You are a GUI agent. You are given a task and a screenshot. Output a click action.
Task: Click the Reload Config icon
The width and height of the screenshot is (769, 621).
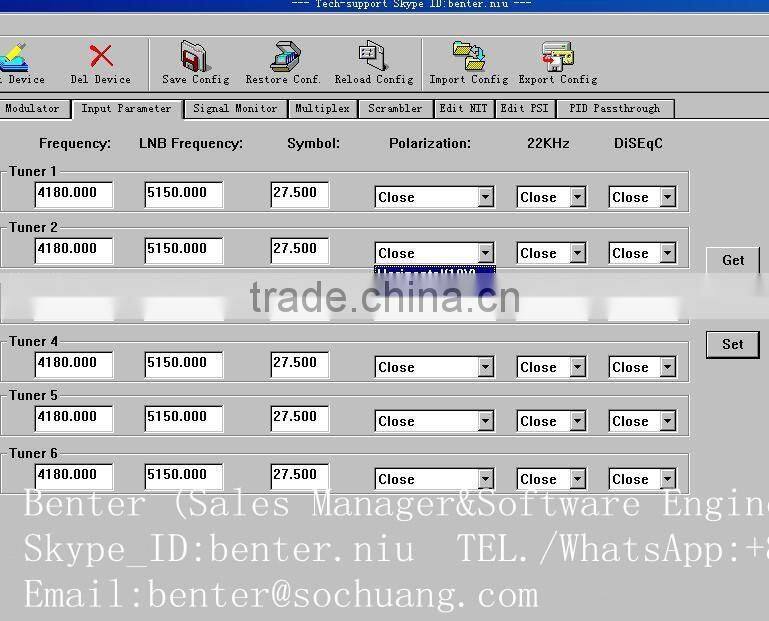[373, 55]
